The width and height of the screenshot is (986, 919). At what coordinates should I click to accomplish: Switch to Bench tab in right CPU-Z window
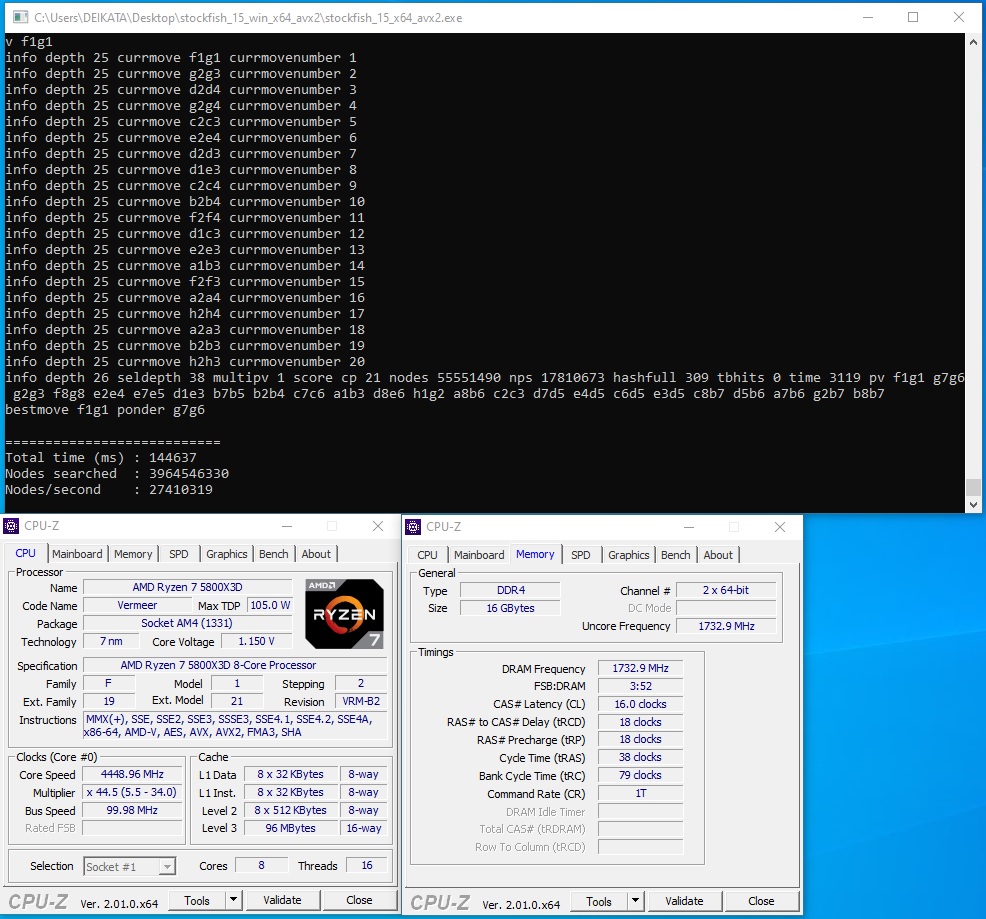675,555
